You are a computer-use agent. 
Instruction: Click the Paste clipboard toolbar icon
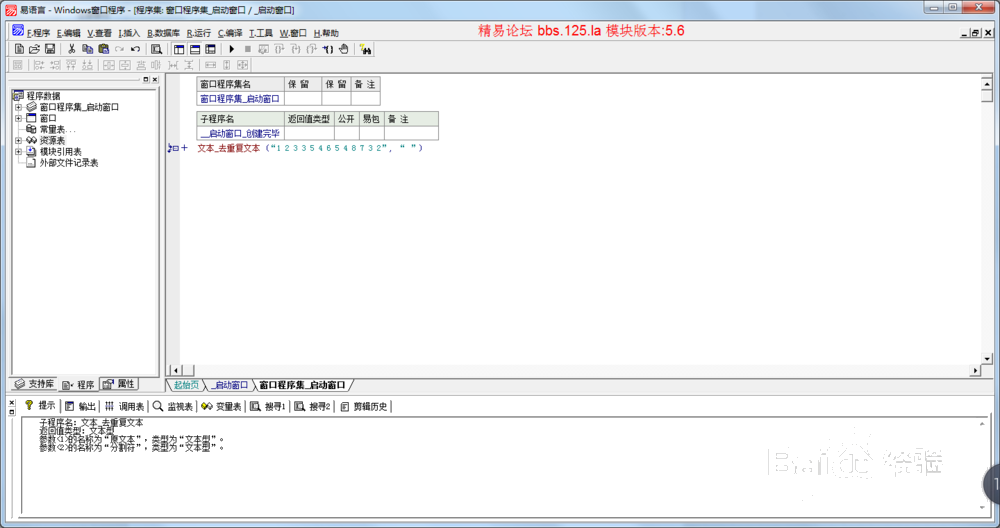click(103, 49)
